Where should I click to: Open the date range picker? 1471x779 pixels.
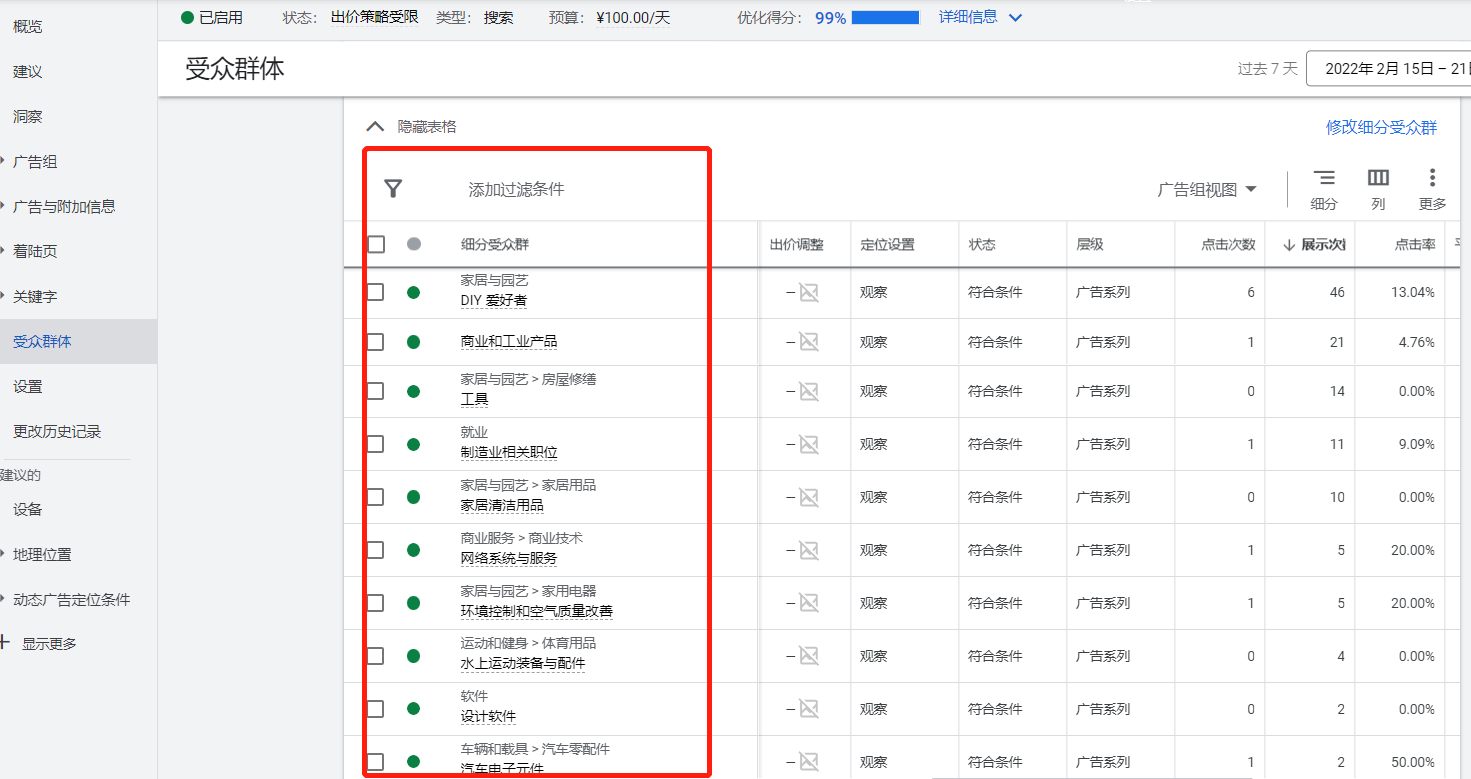pos(1388,68)
